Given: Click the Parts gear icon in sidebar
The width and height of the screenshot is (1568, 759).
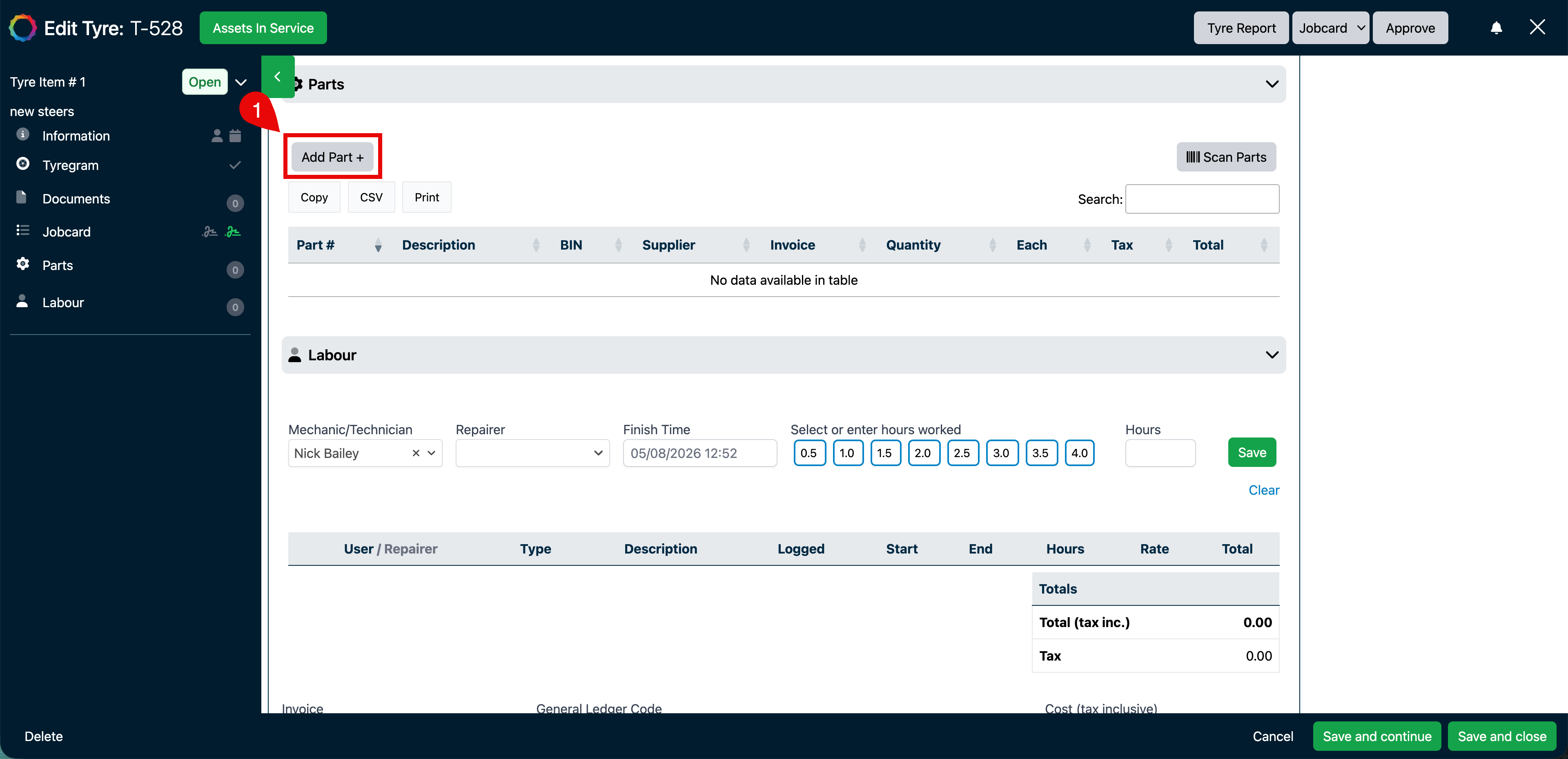Looking at the screenshot, I should click(x=22, y=264).
